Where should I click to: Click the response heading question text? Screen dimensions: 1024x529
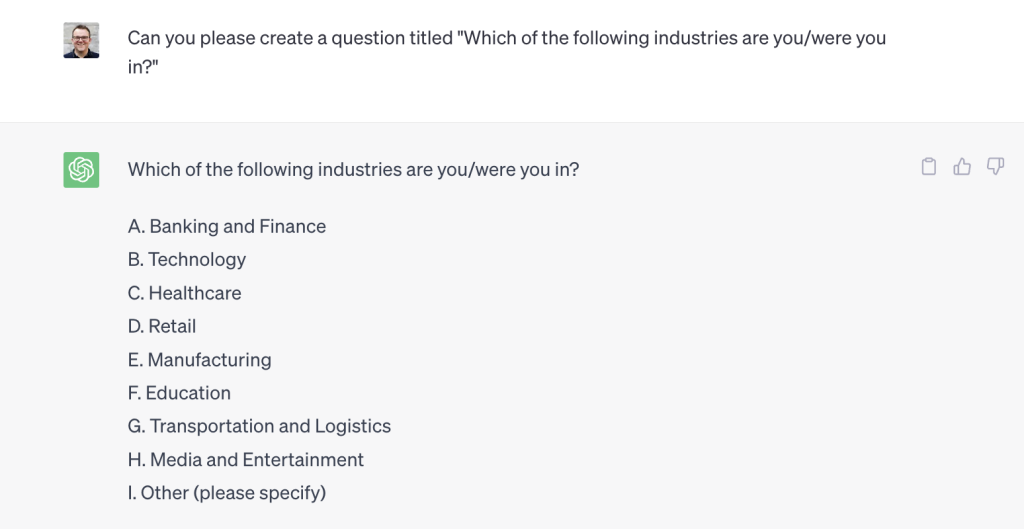[353, 170]
